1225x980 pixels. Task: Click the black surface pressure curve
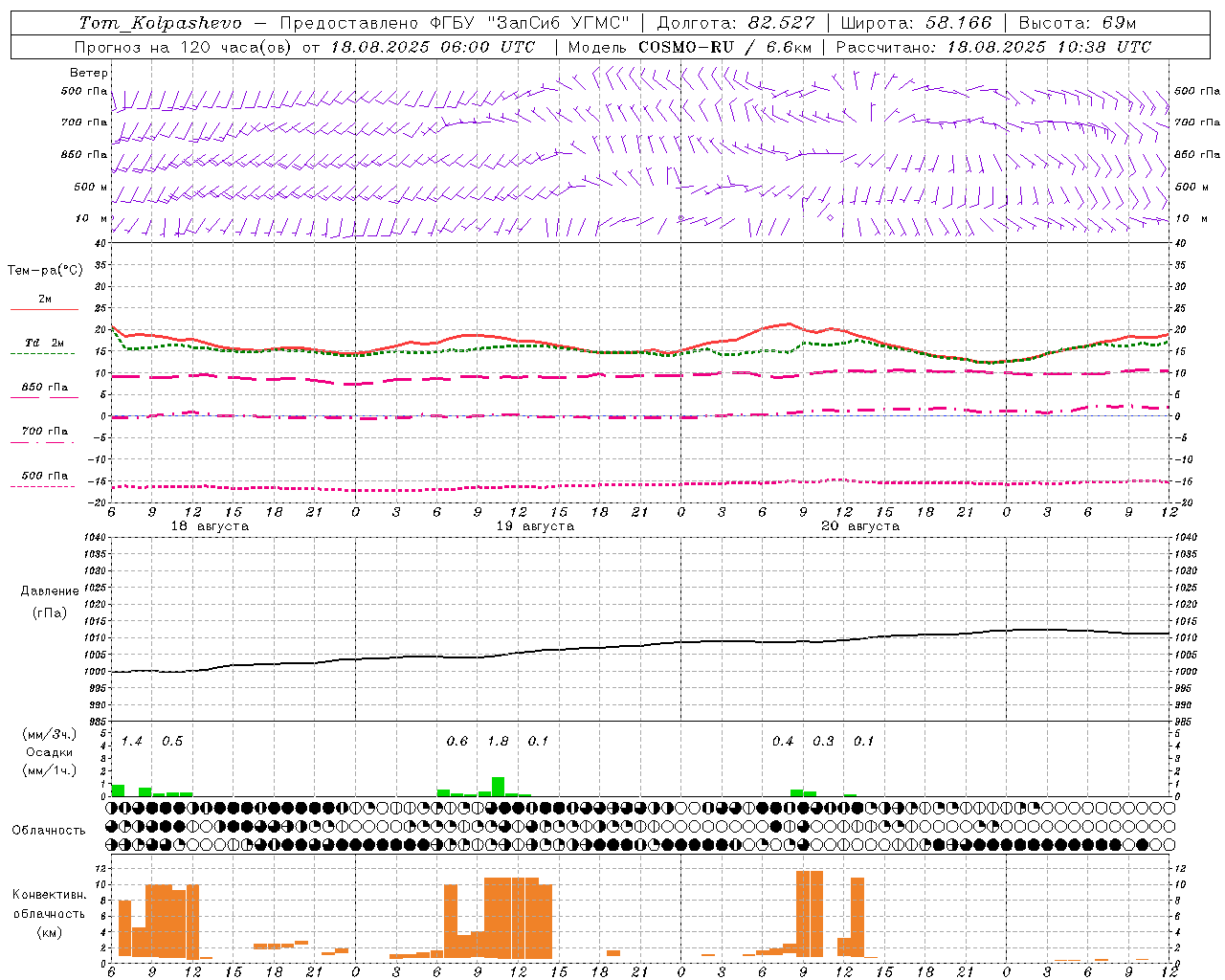641,646
